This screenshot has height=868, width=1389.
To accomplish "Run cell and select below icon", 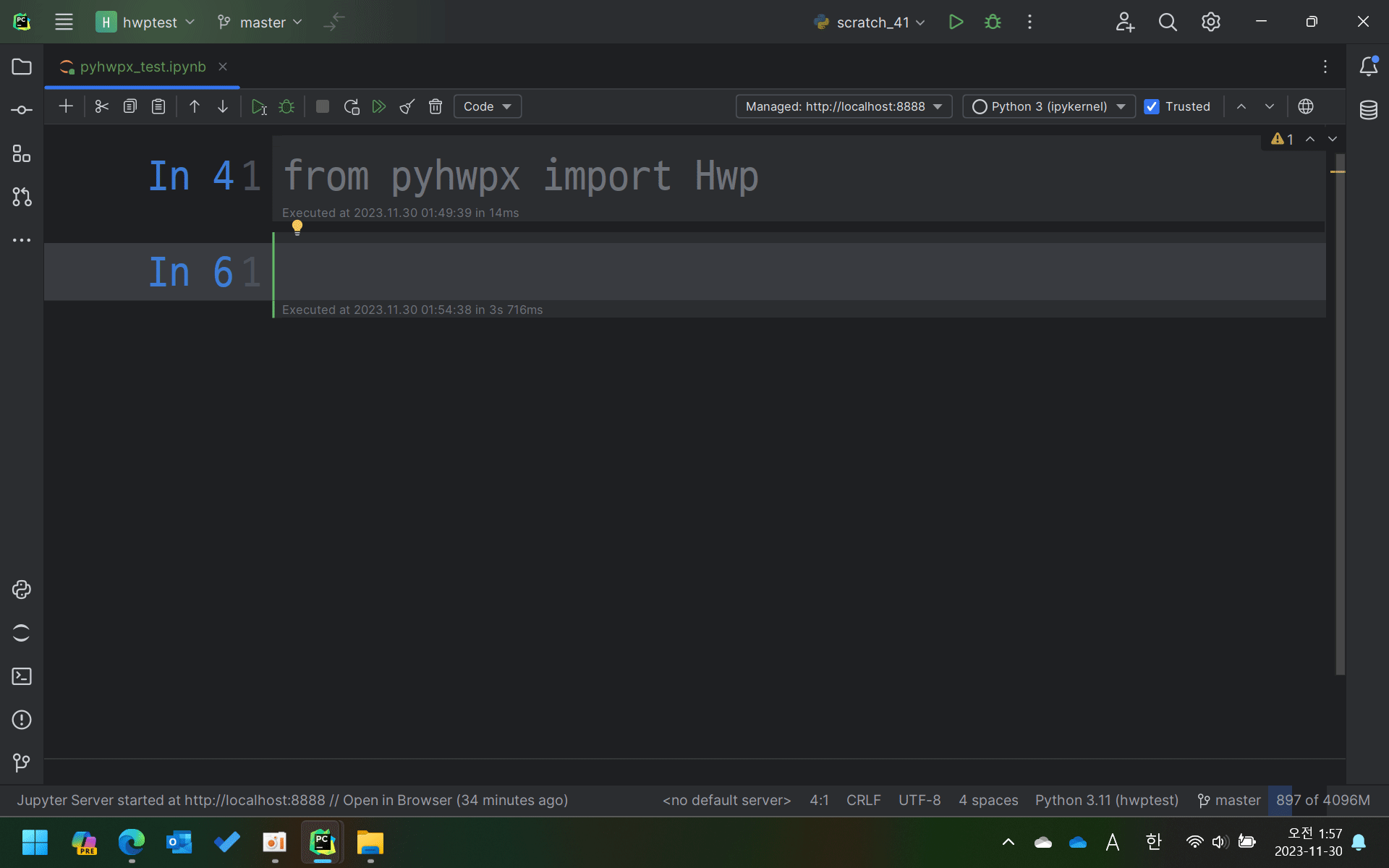I will pos(258,107).
